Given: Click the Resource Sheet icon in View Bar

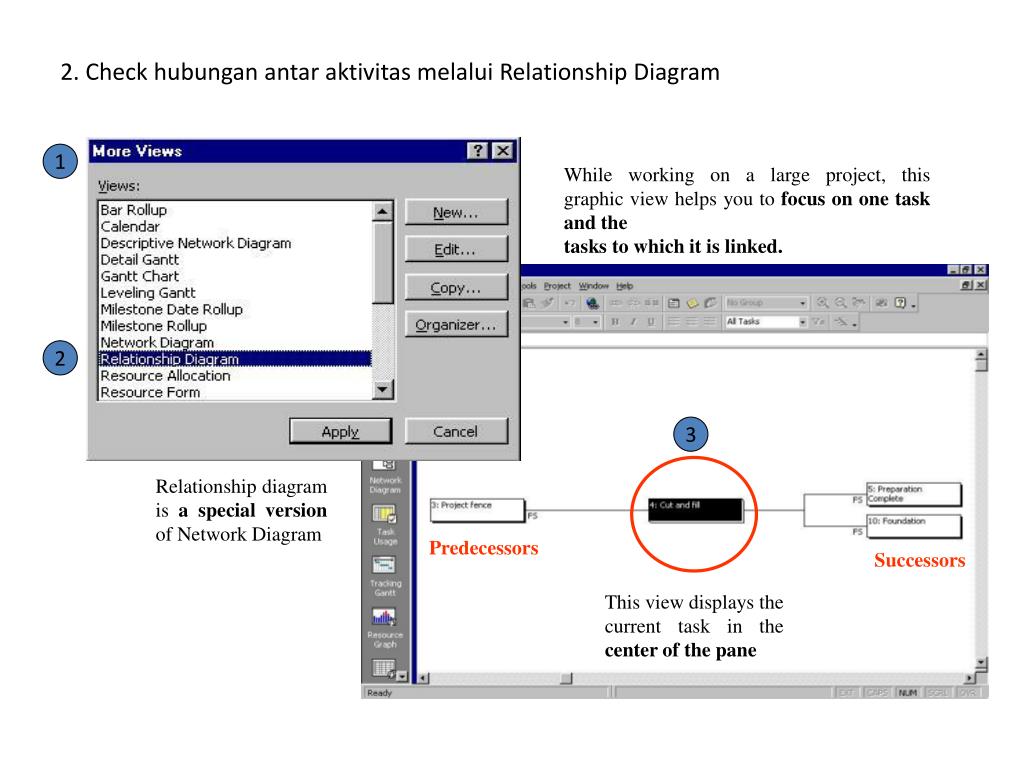Looking at the screenshot, I should 383,668.
